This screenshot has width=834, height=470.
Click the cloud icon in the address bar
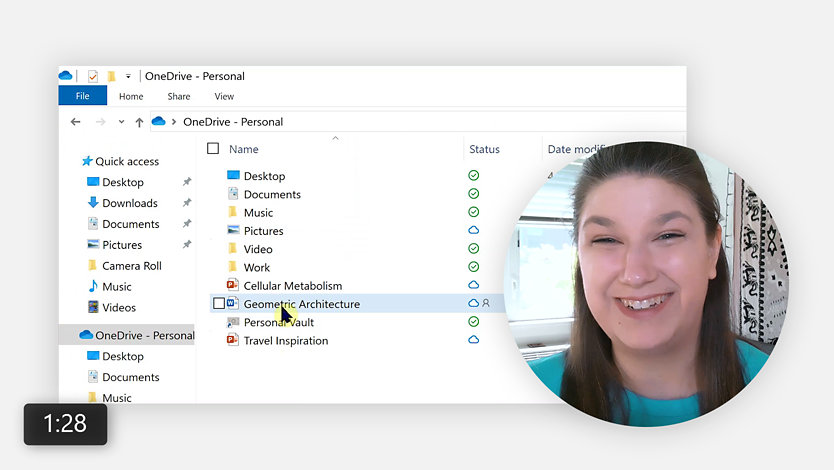159,121
